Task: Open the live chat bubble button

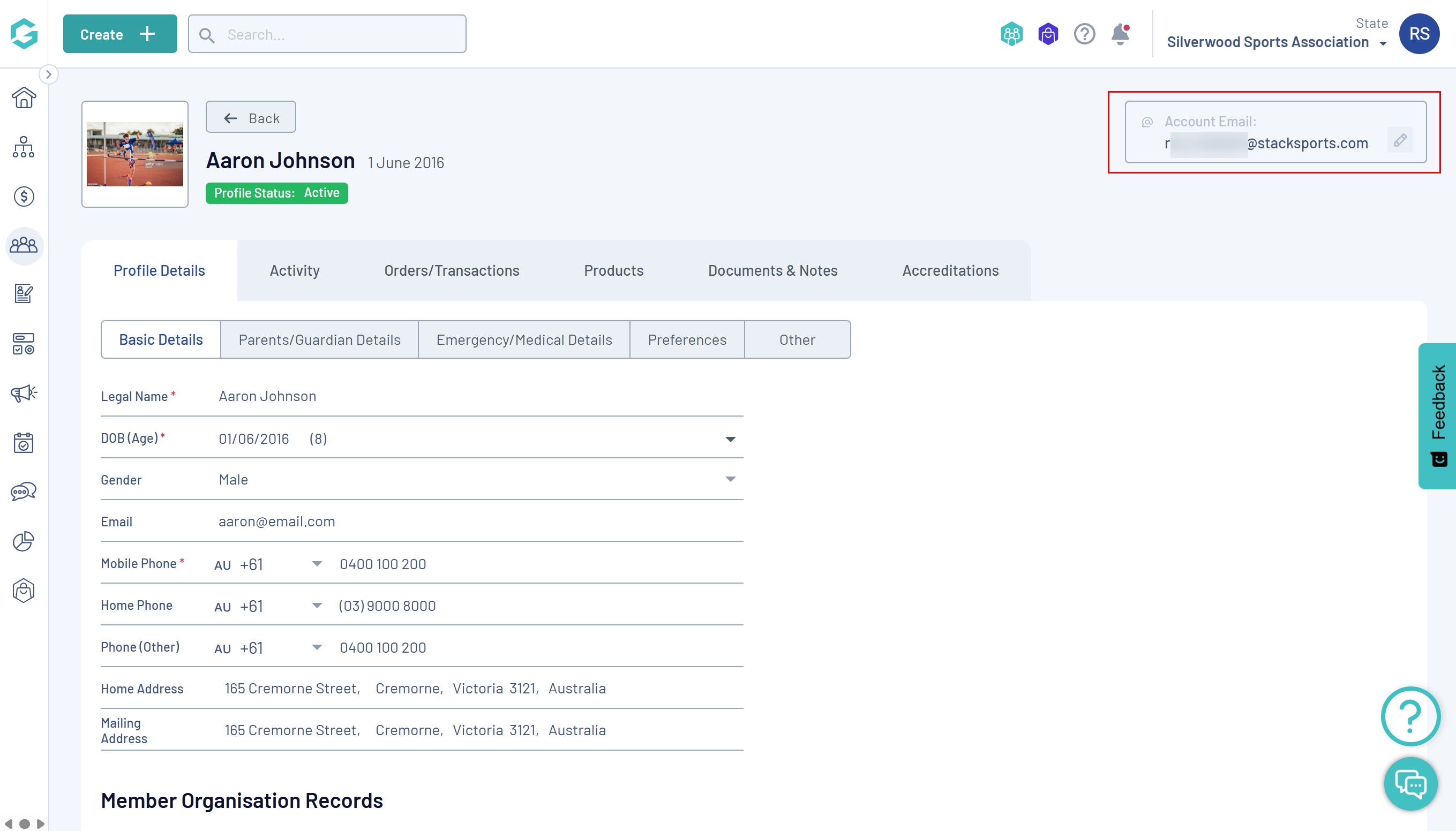Action: (x=1410, y=784)
